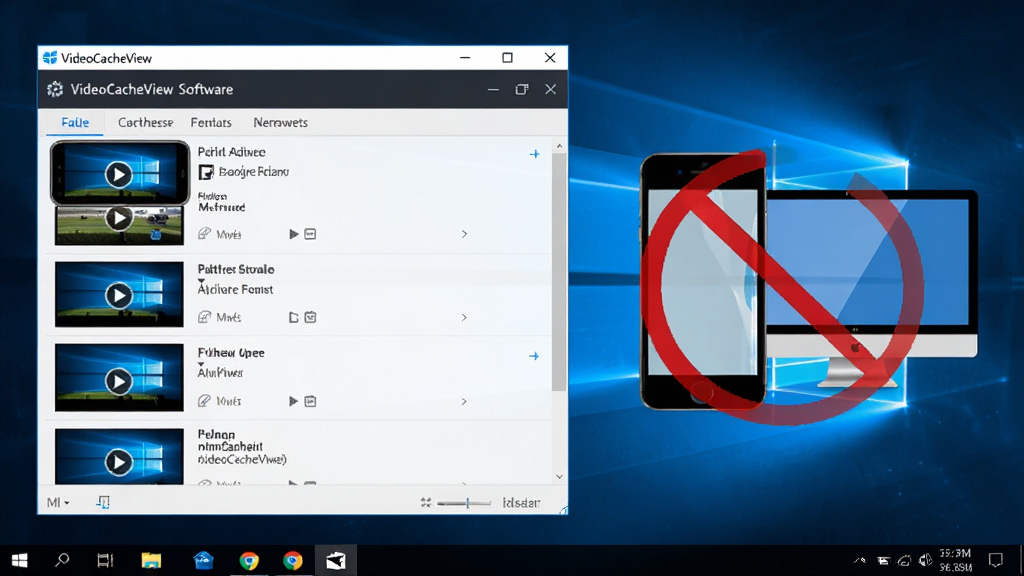Click the plus icon in Fdhew Upee row

pos(534,356)
